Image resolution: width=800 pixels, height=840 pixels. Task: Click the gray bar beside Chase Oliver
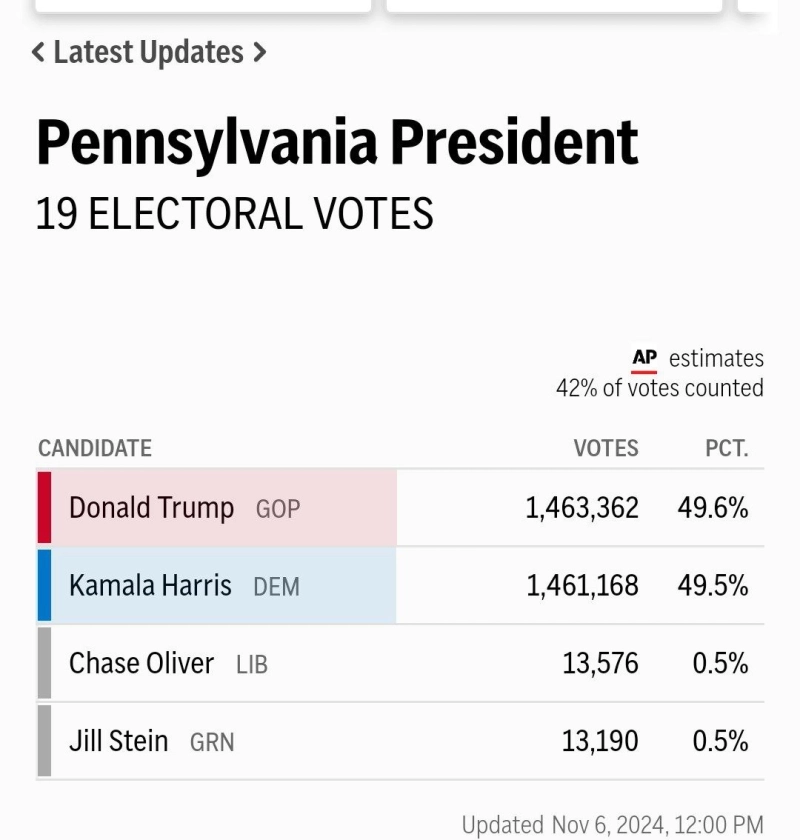(44, 663)
